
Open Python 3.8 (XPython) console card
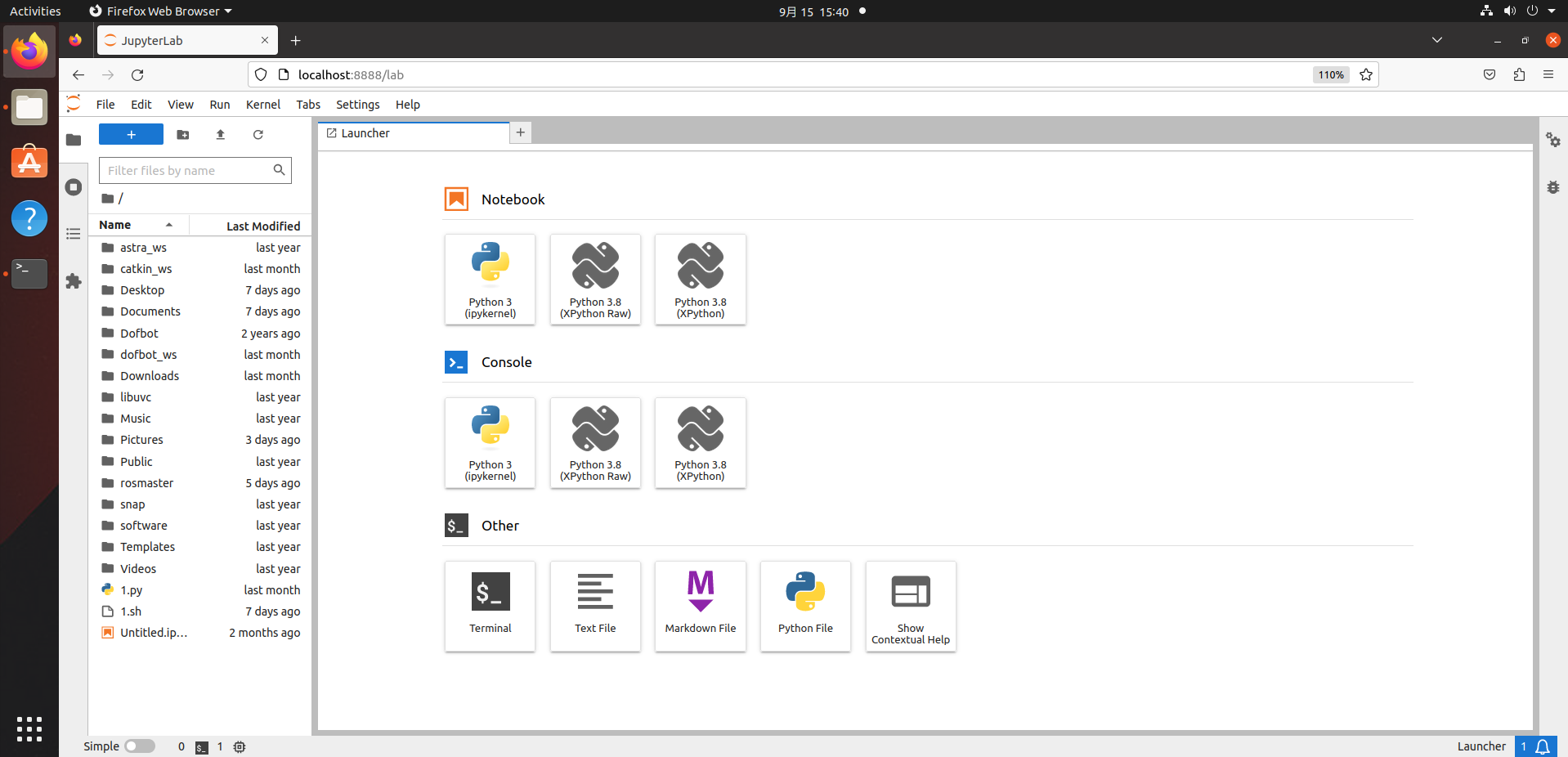(x=701, y=442)
